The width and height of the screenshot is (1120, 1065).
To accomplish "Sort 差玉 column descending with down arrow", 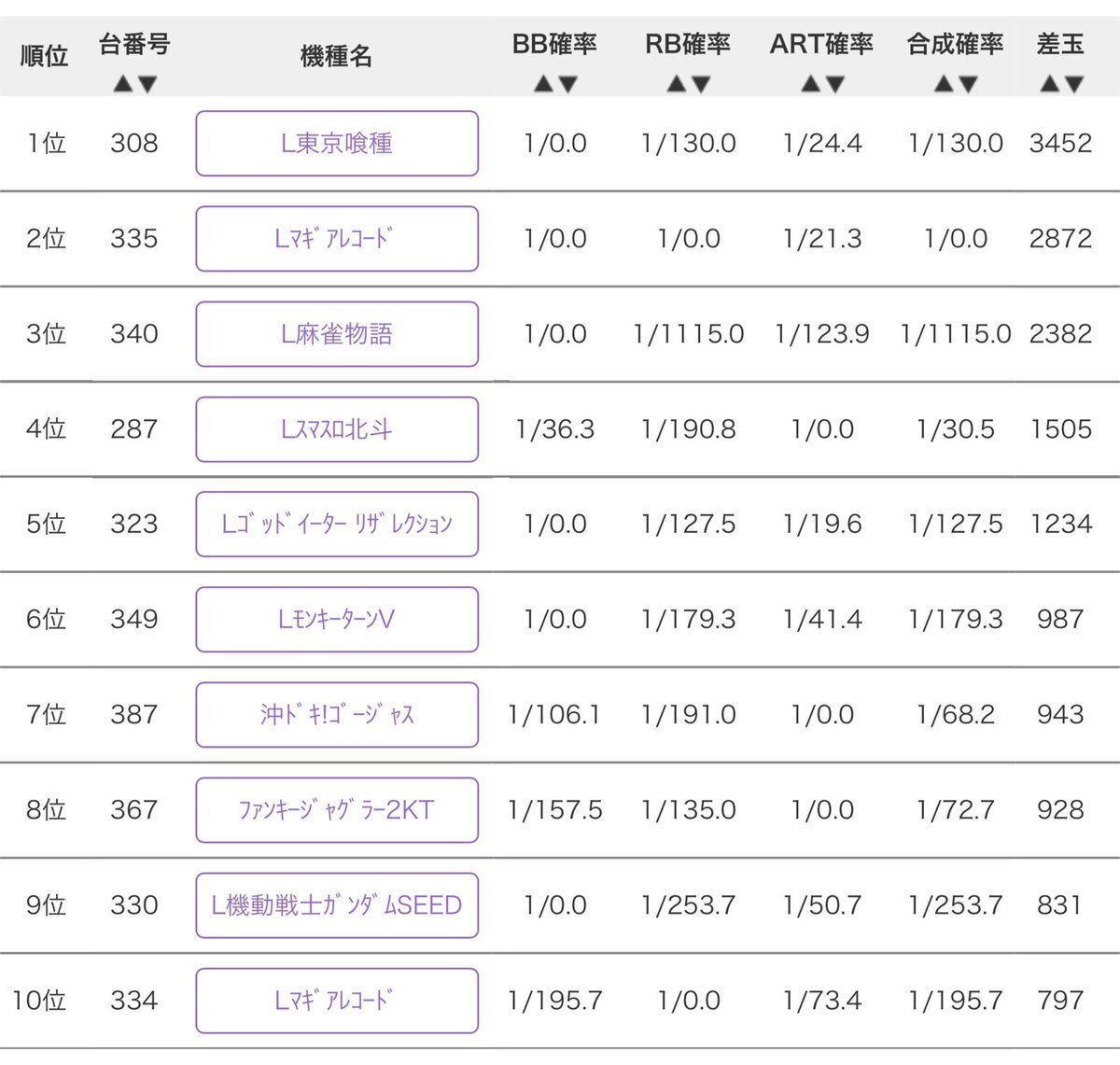I will 1074,84.
